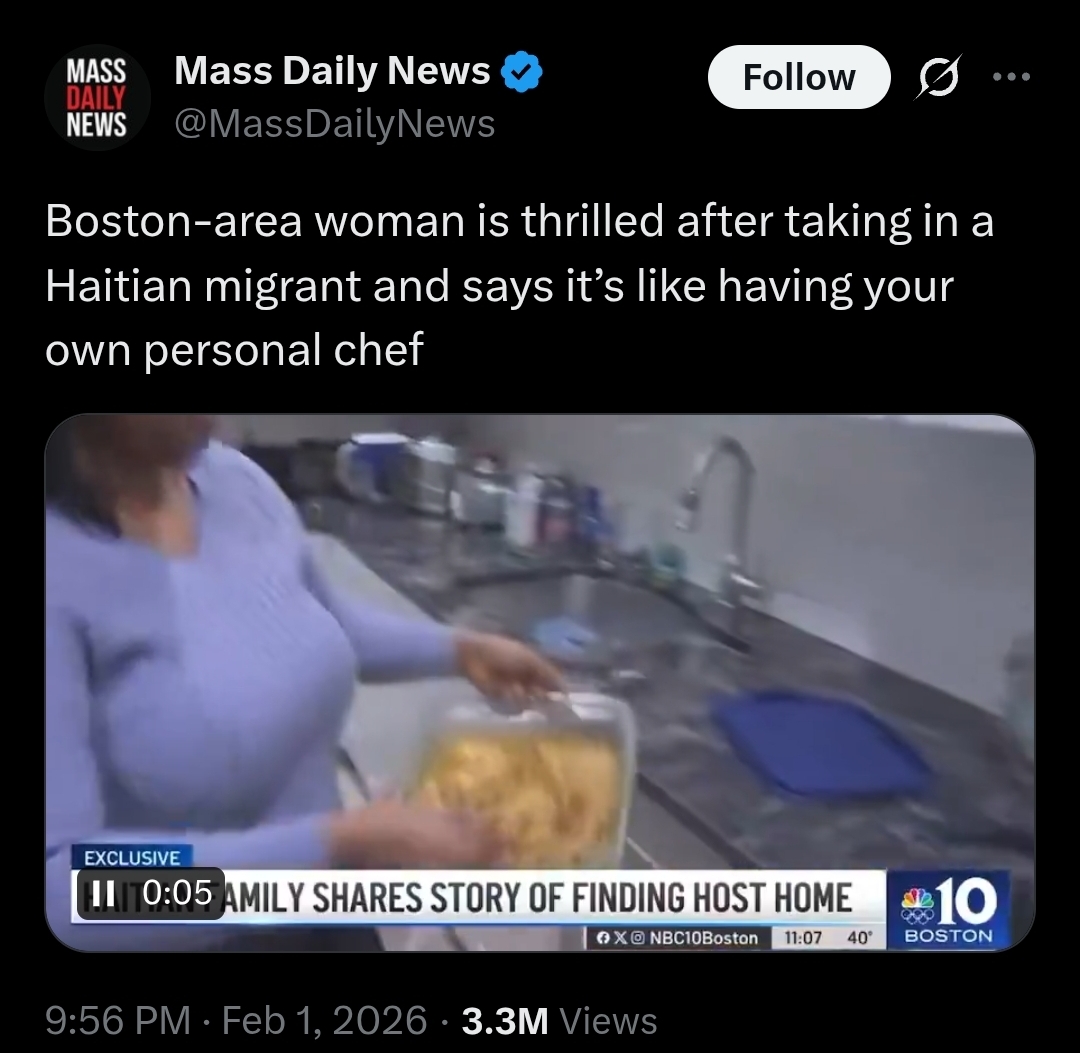Image resolution: width=1080 pixels, height=1053 pixels.
Task: Follow the Mass Daily News account
Action: pos(799,76)
